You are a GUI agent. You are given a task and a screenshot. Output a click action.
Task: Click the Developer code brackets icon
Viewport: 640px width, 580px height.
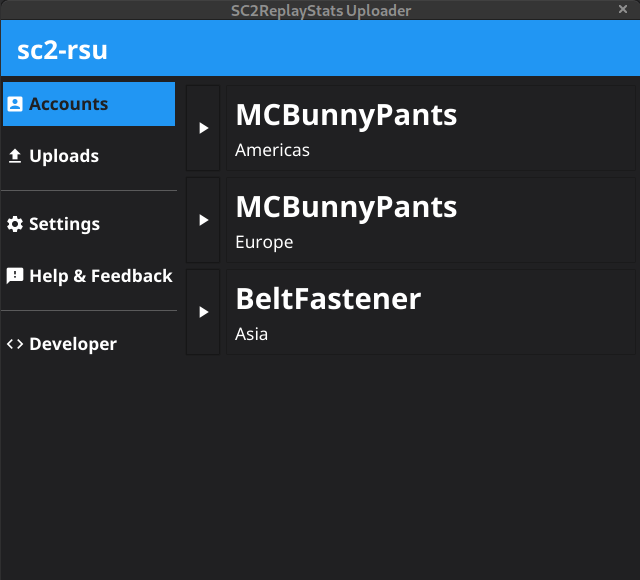(15, 344)
